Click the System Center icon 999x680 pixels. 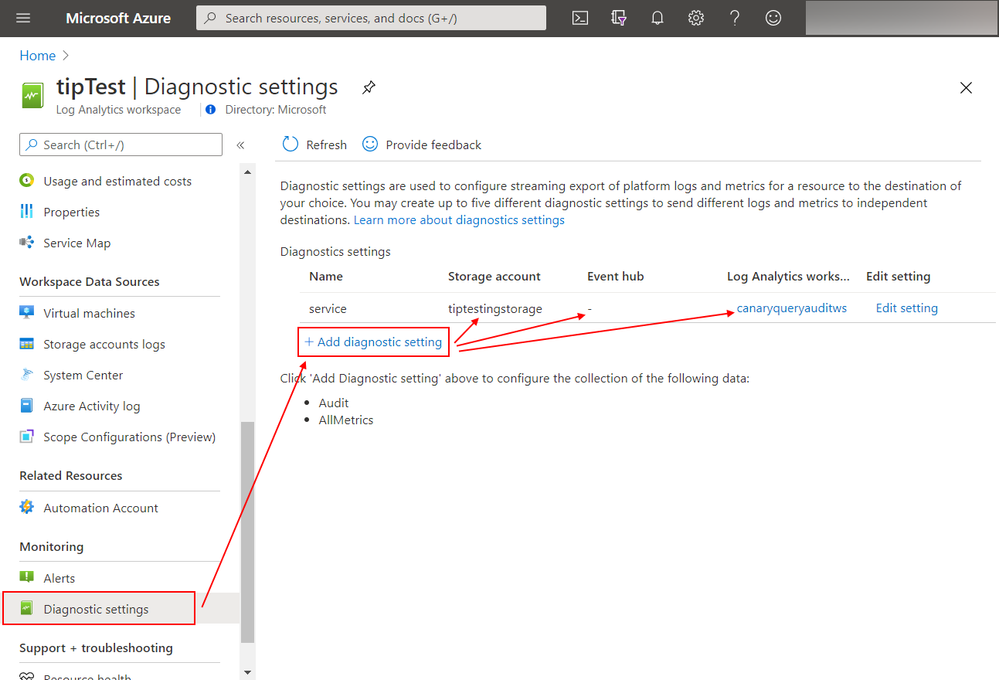pos(27,374)
